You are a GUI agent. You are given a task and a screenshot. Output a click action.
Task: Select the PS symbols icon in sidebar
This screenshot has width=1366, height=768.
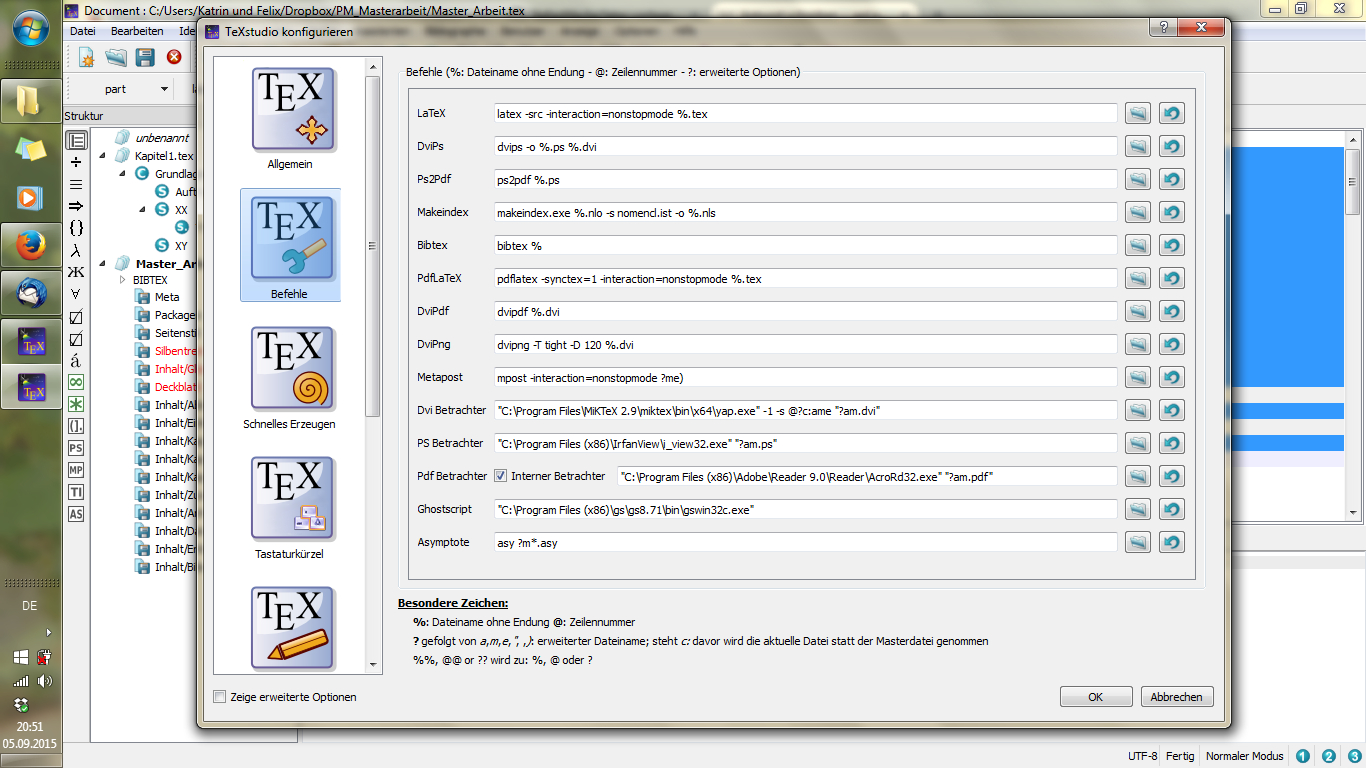pyautogui.click(x=75, y=448)
